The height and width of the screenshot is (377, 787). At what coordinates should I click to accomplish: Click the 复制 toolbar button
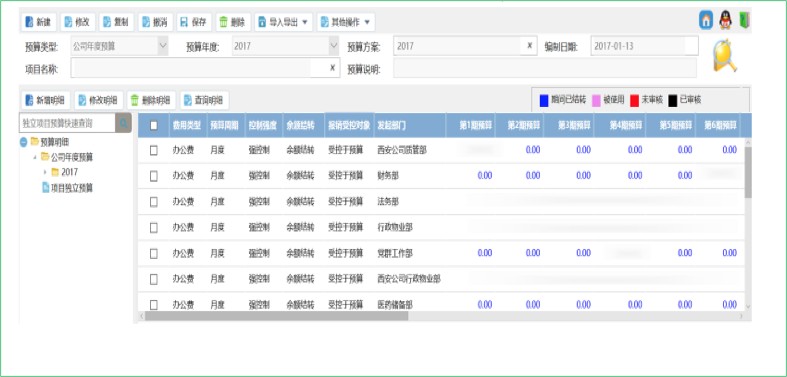117,22
